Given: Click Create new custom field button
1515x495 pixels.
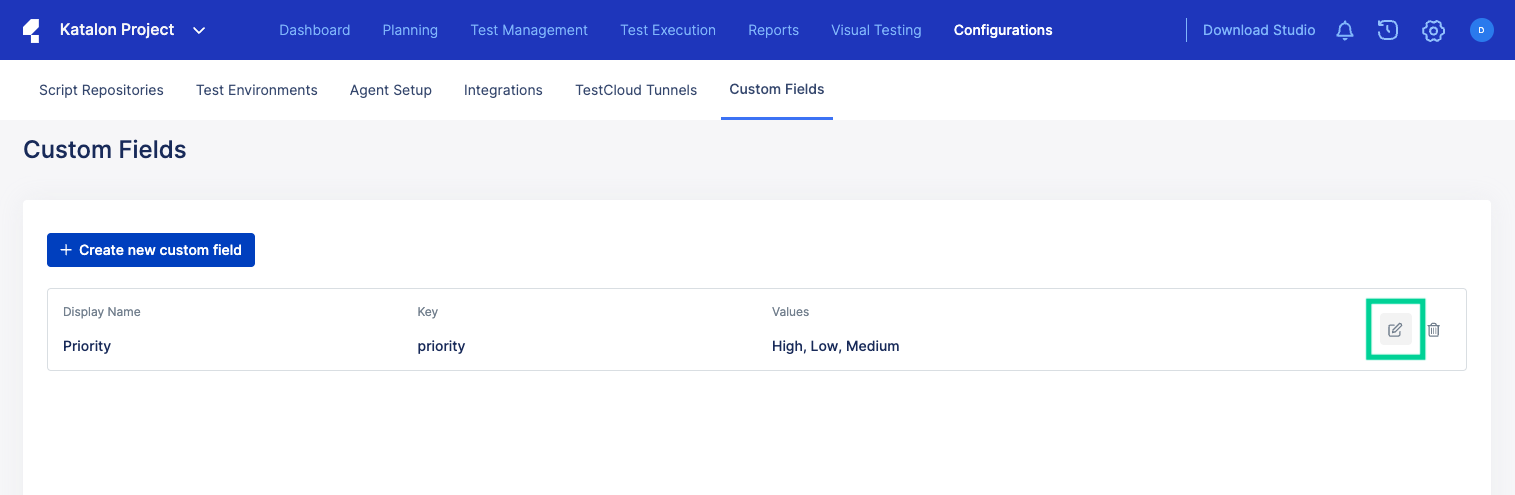Looking at the screenshot, I should pos(151,250).
